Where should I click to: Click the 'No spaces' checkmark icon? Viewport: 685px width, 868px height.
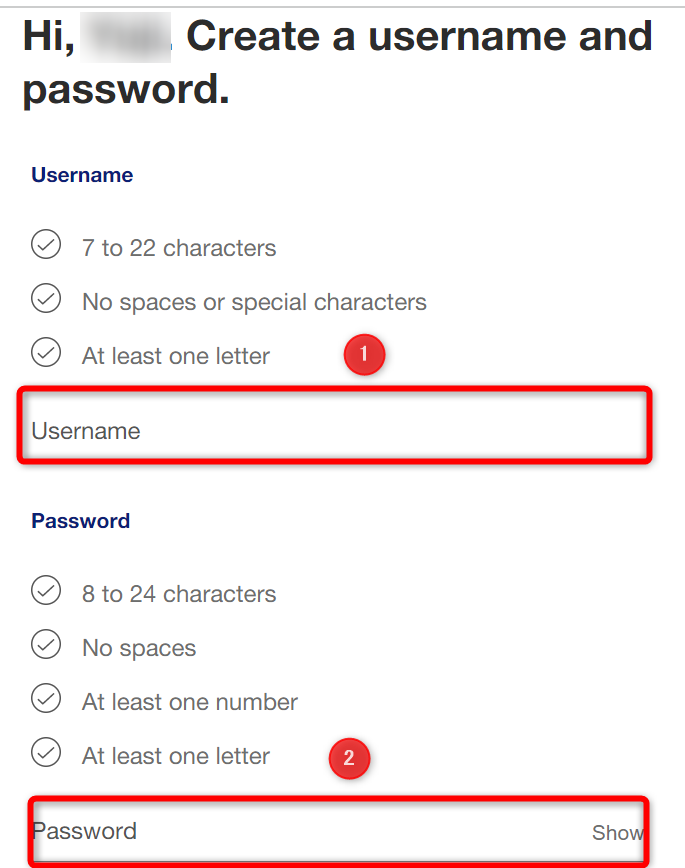click(46, 644)
